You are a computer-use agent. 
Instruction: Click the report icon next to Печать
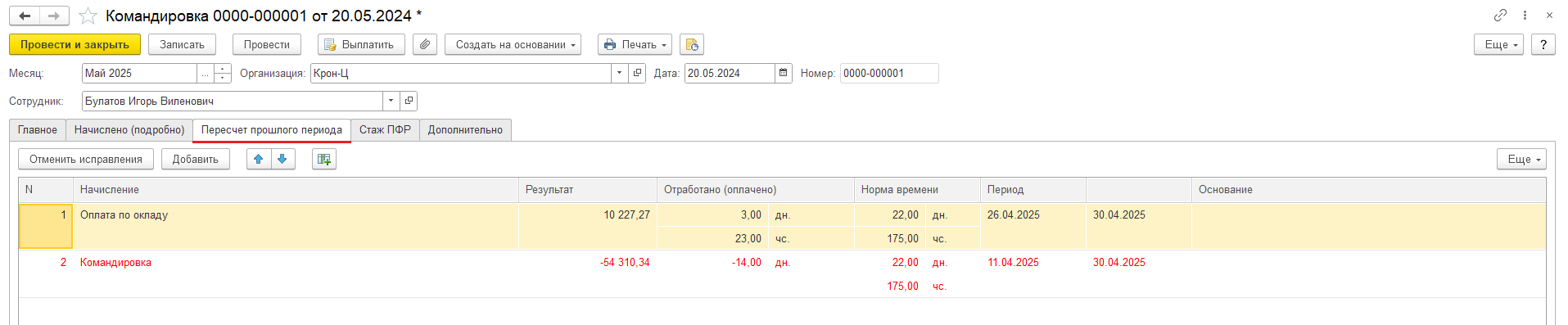(x=692, y=44)
